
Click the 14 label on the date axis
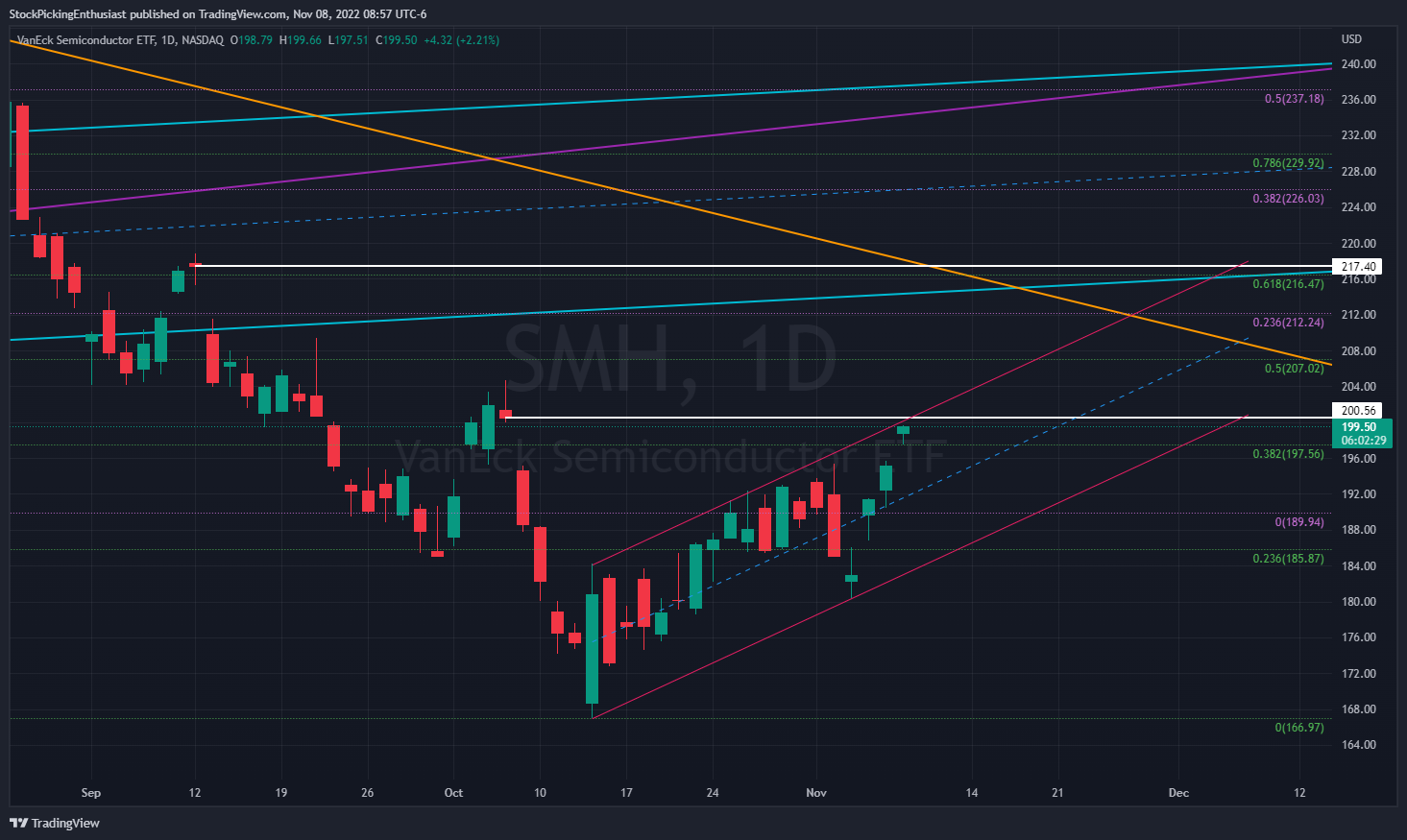pyautogui.click(x=972, y=793)
